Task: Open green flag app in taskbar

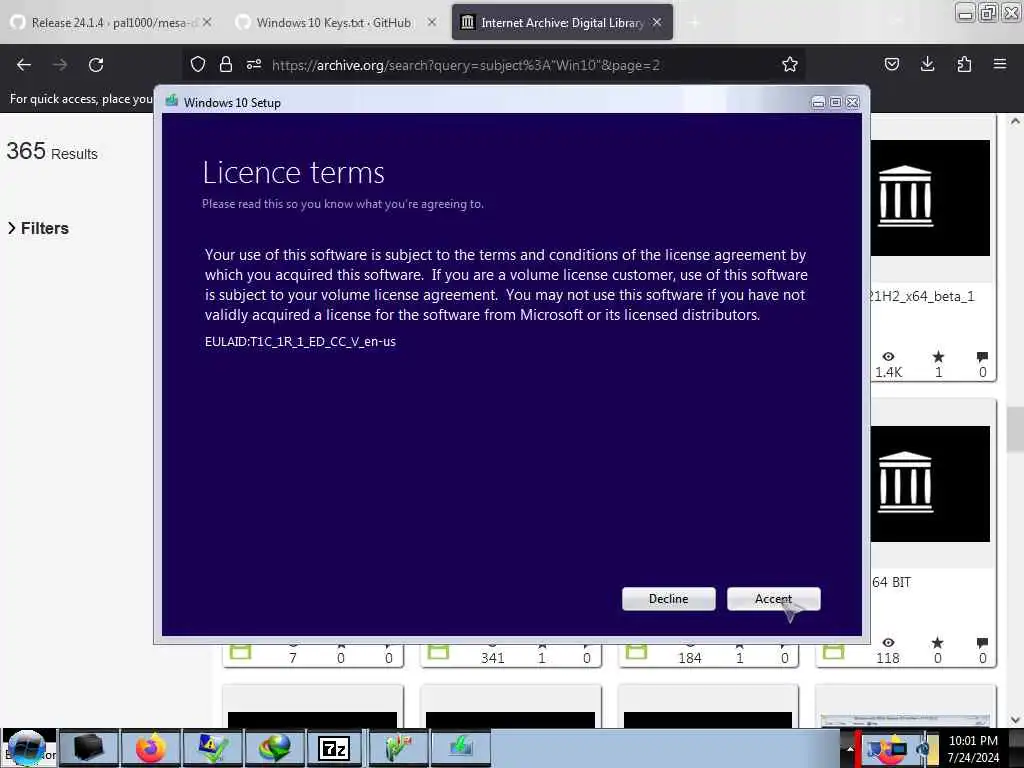Action: (398, 748)
